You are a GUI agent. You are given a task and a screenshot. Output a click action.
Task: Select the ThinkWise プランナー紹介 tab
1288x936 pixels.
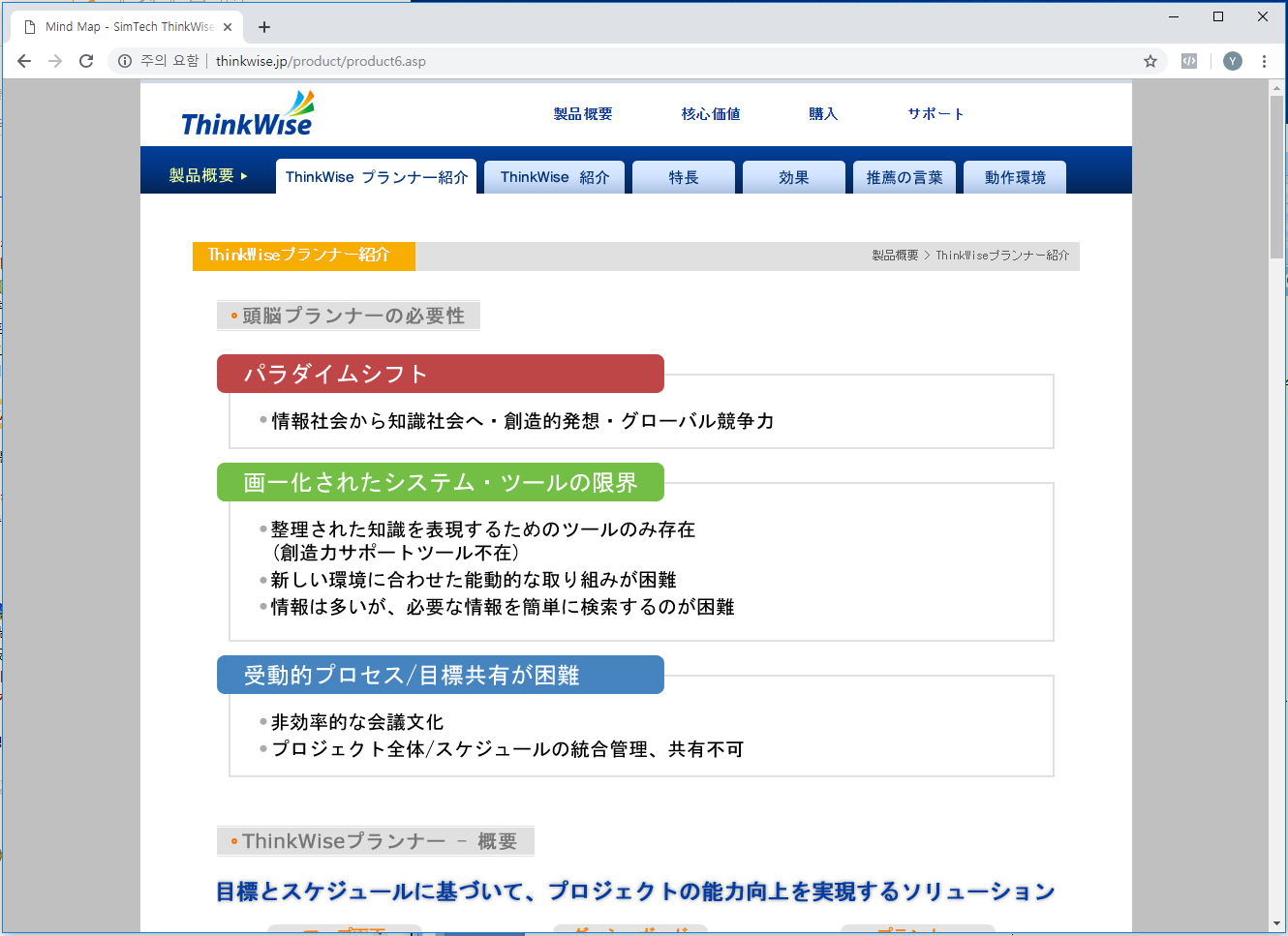[376, 177]
